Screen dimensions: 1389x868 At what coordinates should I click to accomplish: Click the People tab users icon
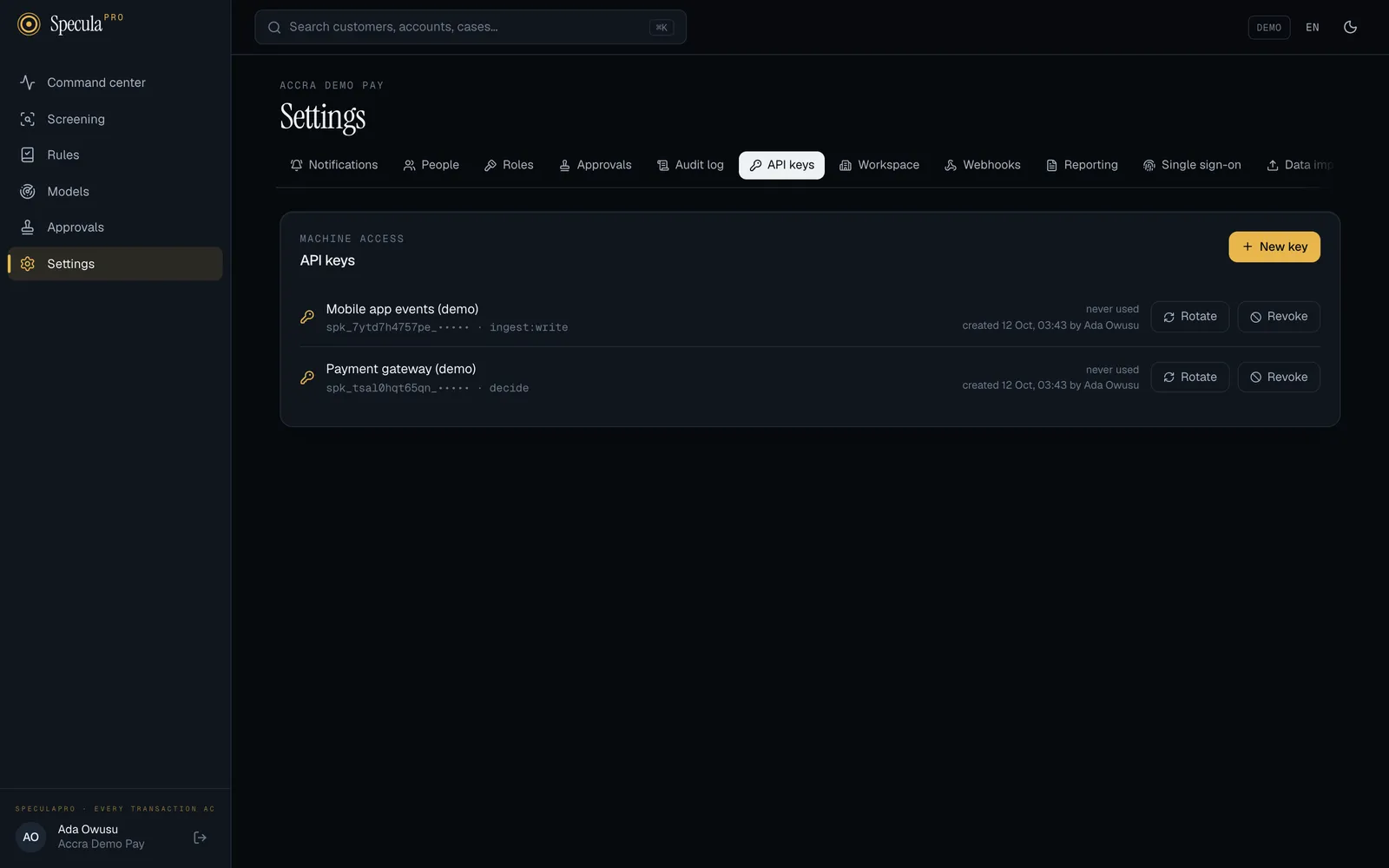click(x=410, y=165)
